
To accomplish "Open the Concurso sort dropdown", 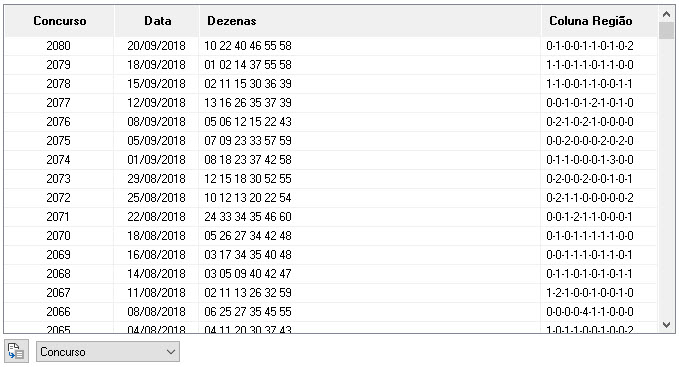I will pyautogui.click(x=107, y=351).
